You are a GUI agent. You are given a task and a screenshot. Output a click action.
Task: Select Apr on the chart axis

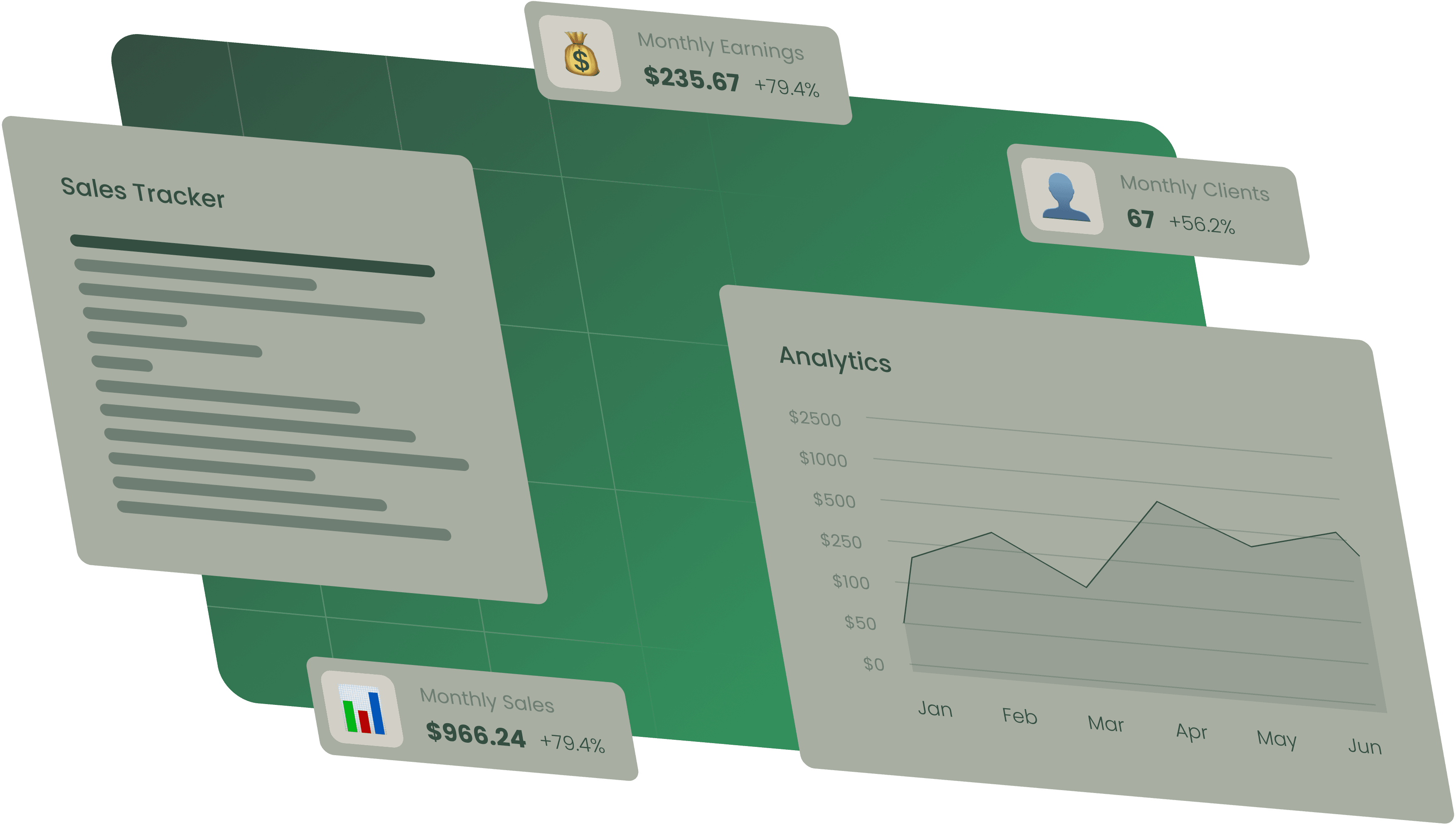1192,731
